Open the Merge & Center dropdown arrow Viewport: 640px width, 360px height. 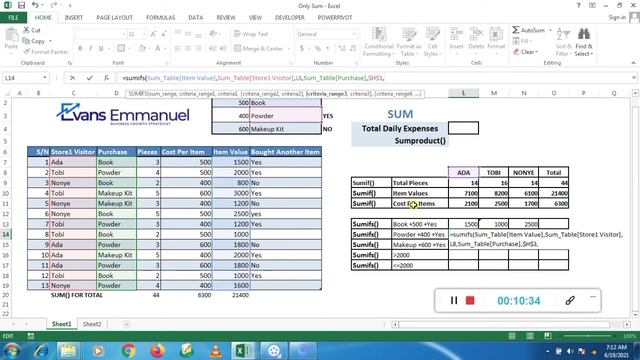pyautogui.click(x=289, y=49)
